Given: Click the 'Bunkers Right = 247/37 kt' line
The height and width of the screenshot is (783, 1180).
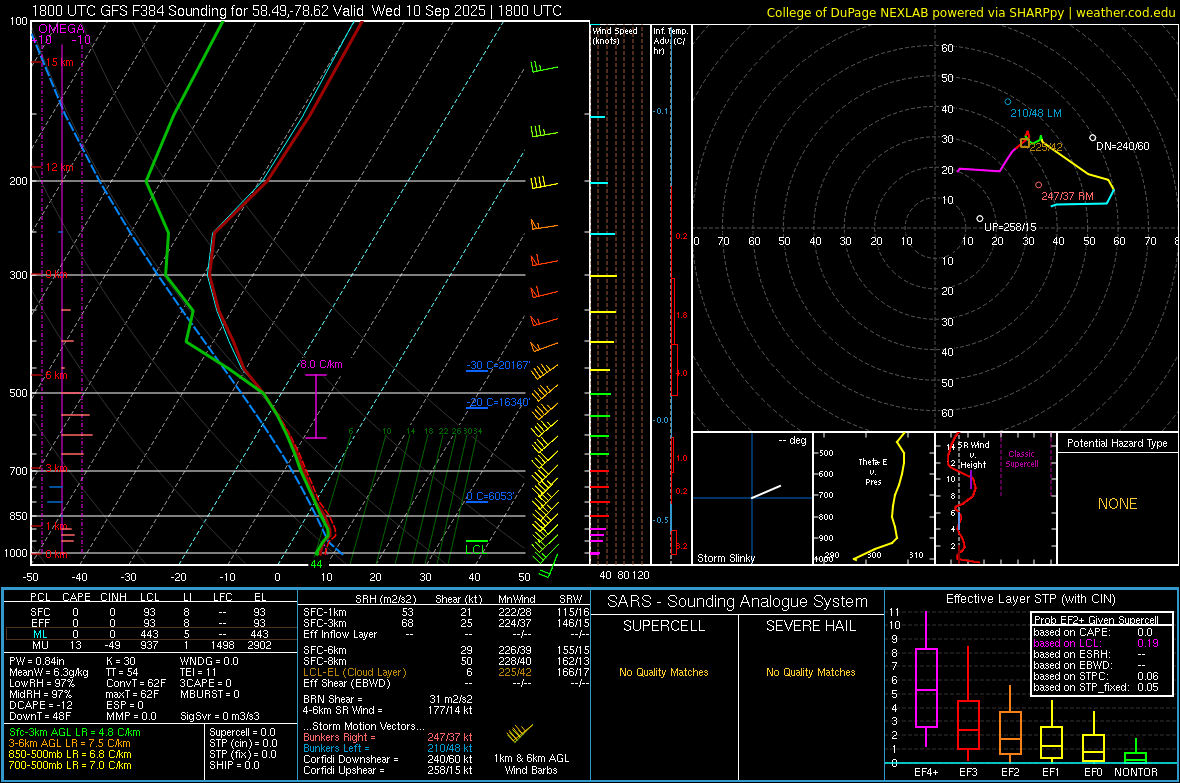Looking at the screenshot, I should coord(388,737).
